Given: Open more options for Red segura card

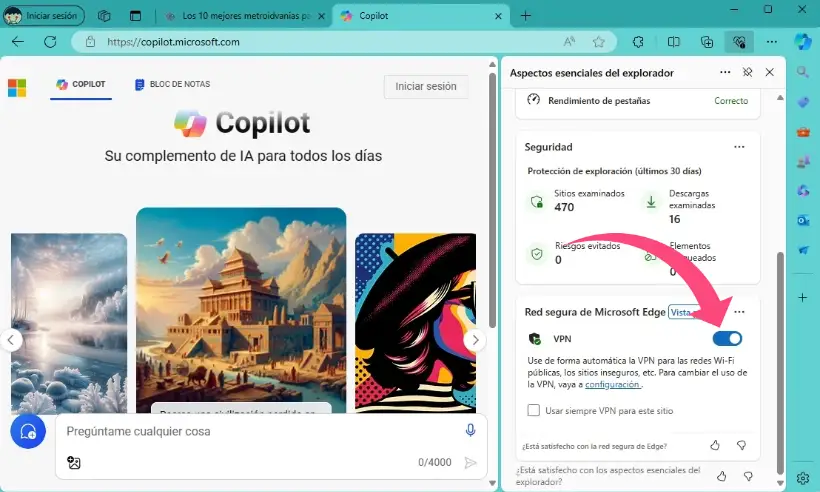Looking at the screenshot, I should [x=739, y=312].
